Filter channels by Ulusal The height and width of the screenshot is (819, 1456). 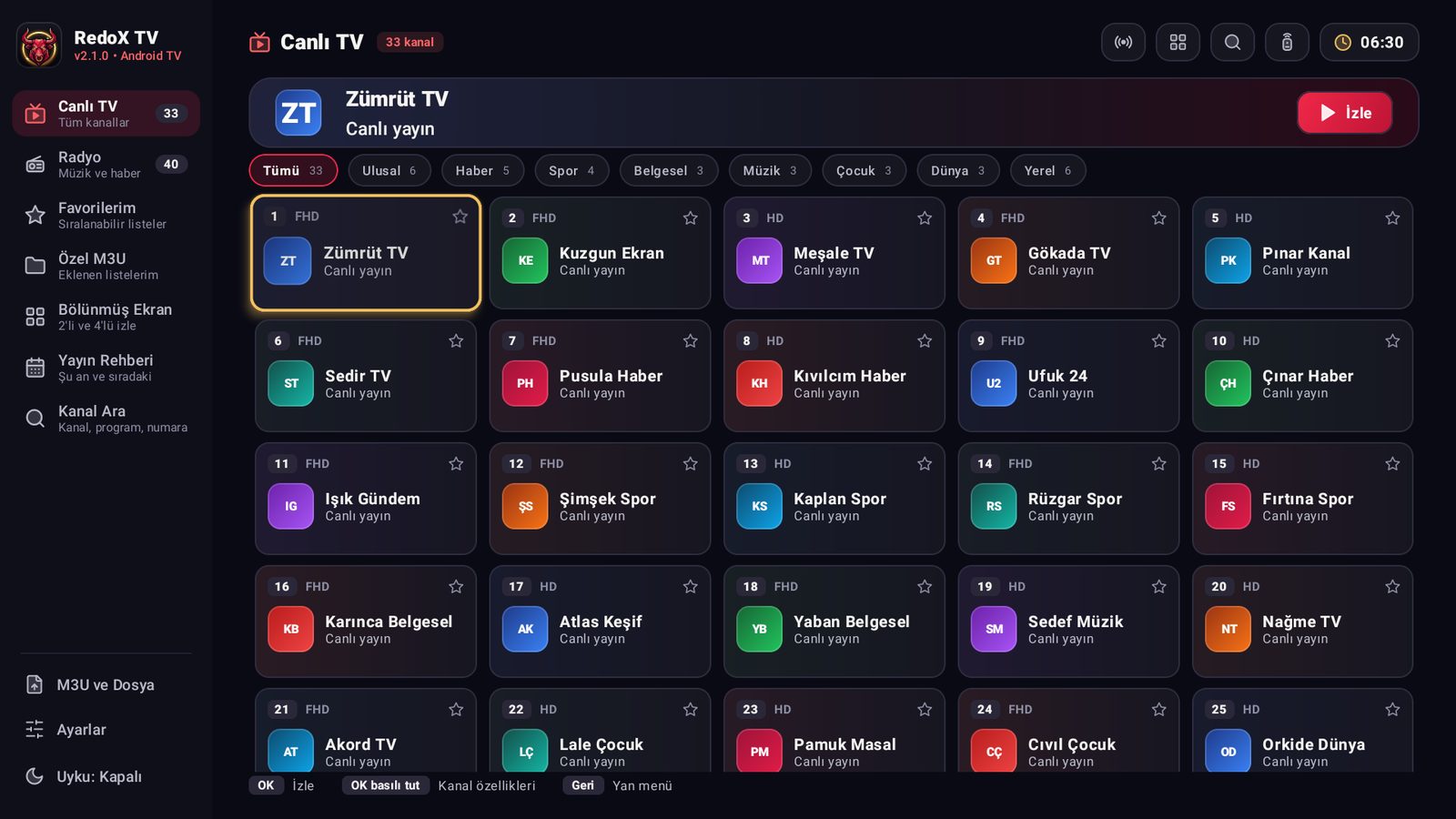389,170
